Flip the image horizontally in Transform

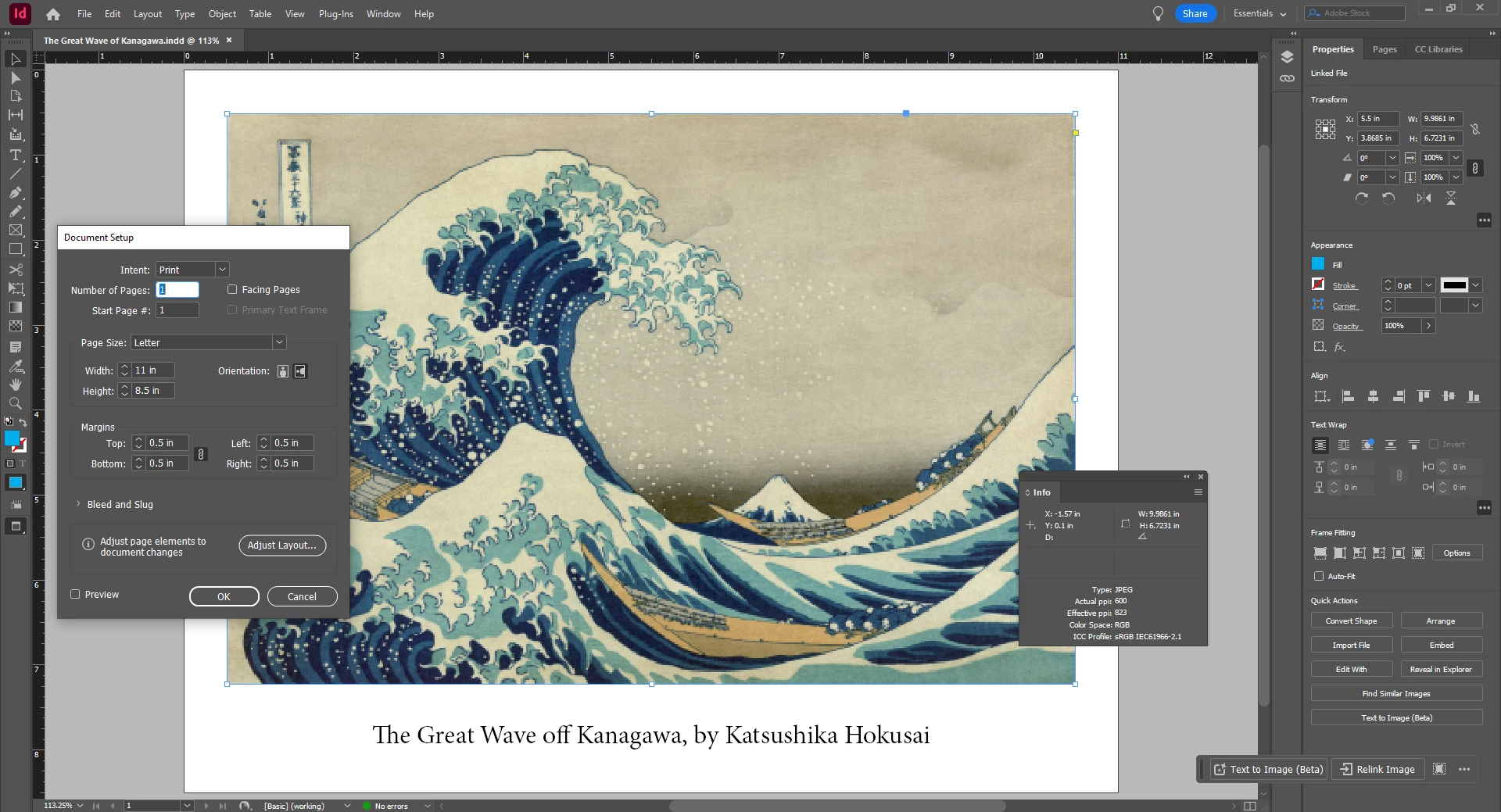click(1424, 199)
